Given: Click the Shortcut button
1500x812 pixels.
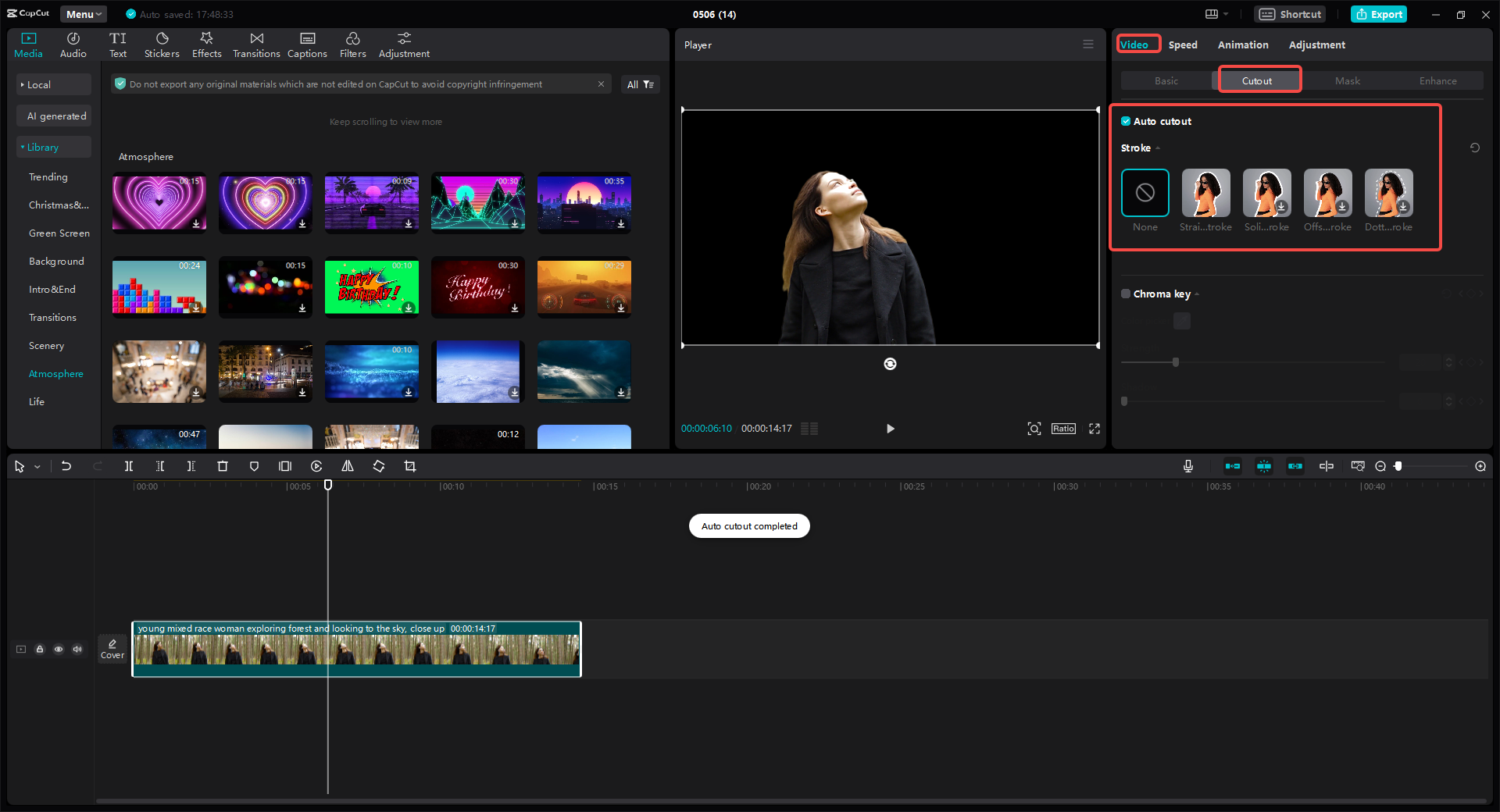Looking at the screenshot, I should [x=1290, y=14].
